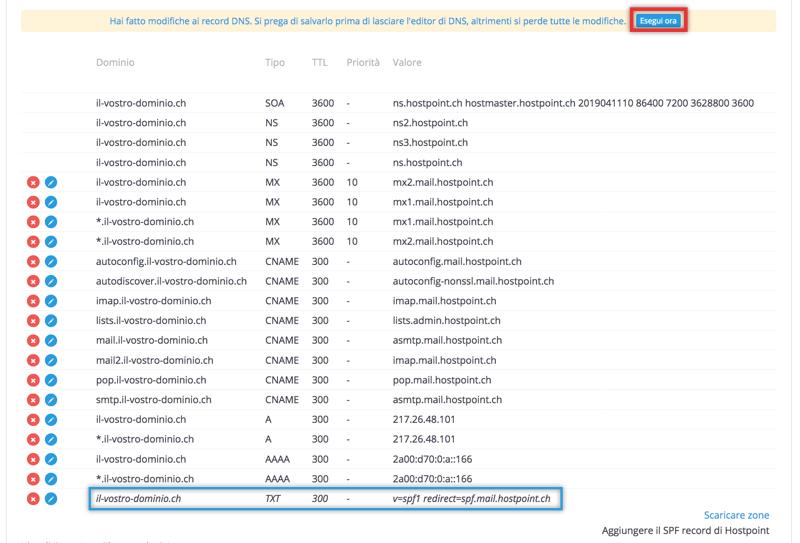Delete the wildcard *.il-vostro-dominio.ch AAAA record
Viewport: 800px width, 543px height.
[33, 479]
